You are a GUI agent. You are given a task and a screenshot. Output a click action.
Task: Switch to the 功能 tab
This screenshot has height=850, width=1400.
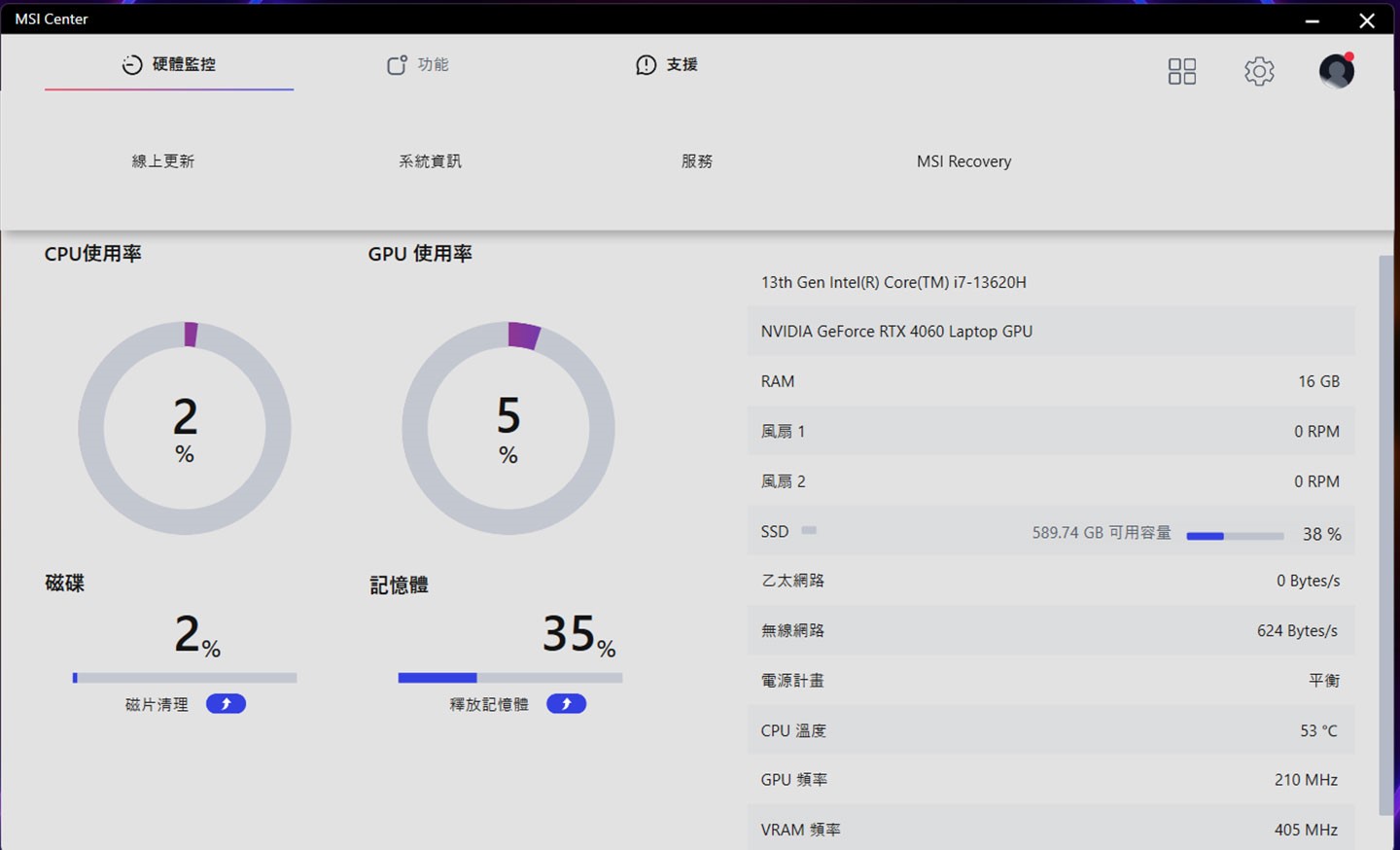coord(433,65)
